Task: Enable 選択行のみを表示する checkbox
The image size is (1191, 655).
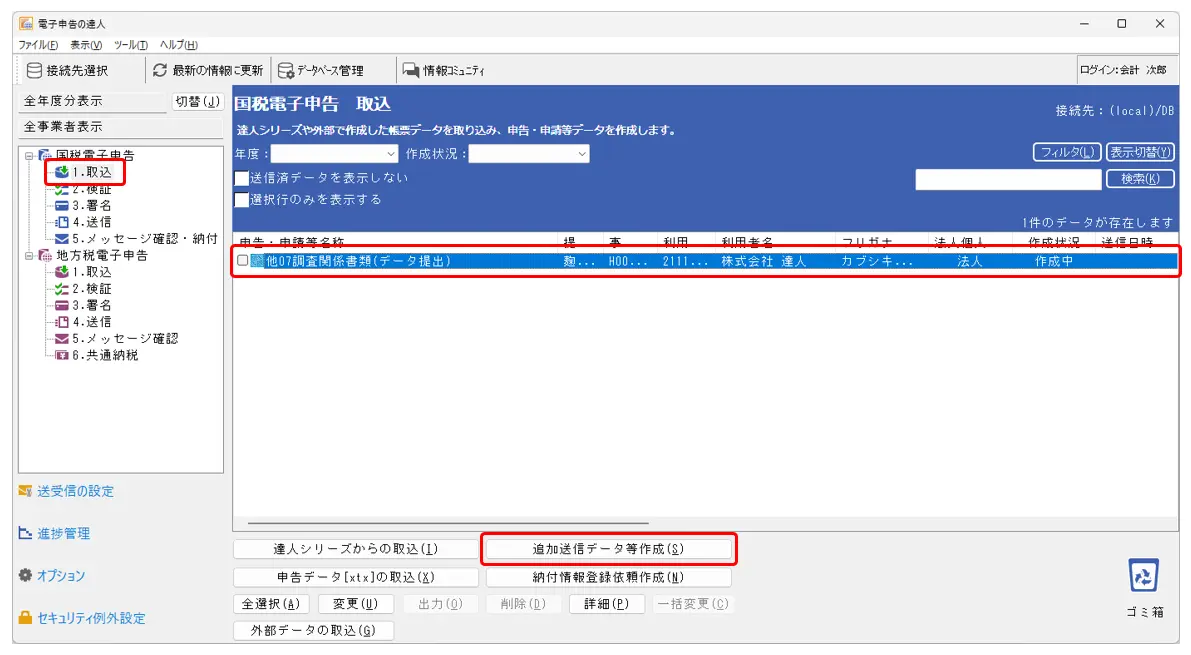Action: (x=242, y=200)
